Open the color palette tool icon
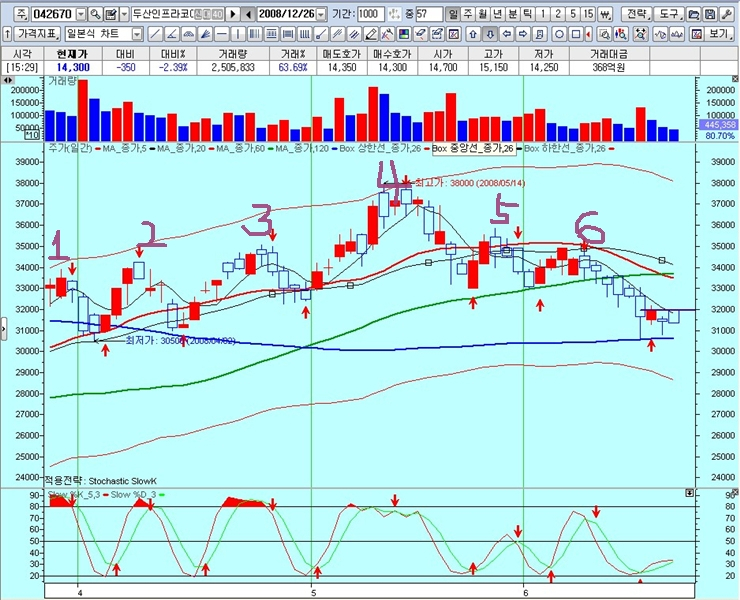The image size is (740, 600). [x=404, y=34]
